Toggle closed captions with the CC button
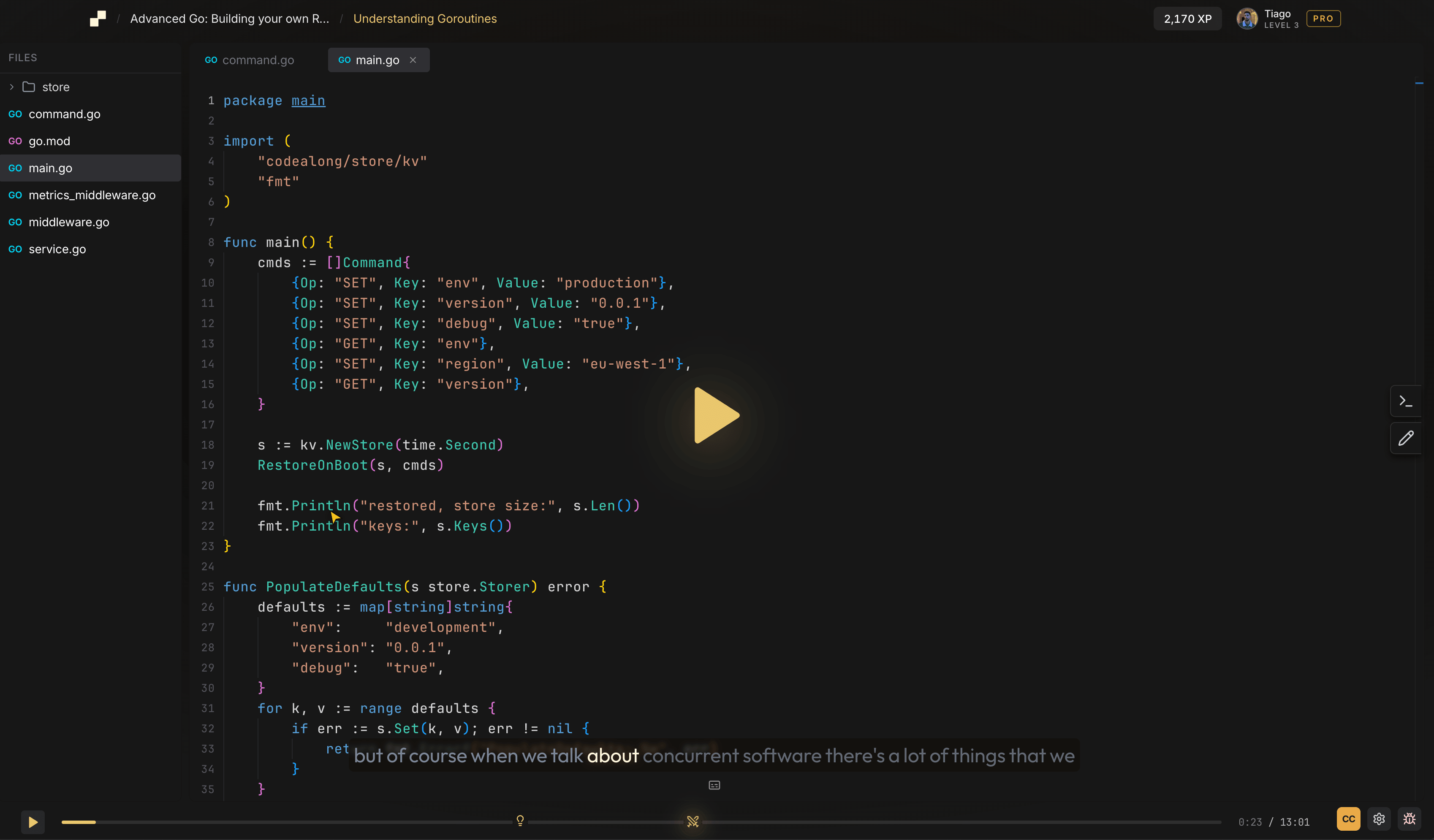Image resolution: width=1434 pixels, height=840 pixels. (1348, 819)
